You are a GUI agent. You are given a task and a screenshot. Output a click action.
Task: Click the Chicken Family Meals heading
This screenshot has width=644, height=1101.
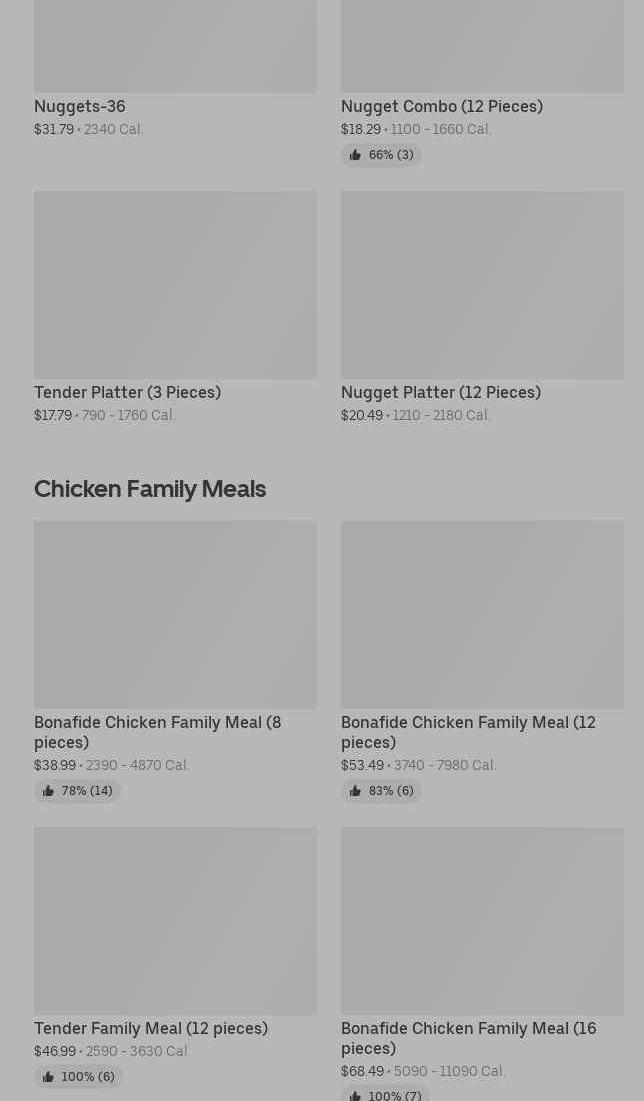[x=150, y=489]
